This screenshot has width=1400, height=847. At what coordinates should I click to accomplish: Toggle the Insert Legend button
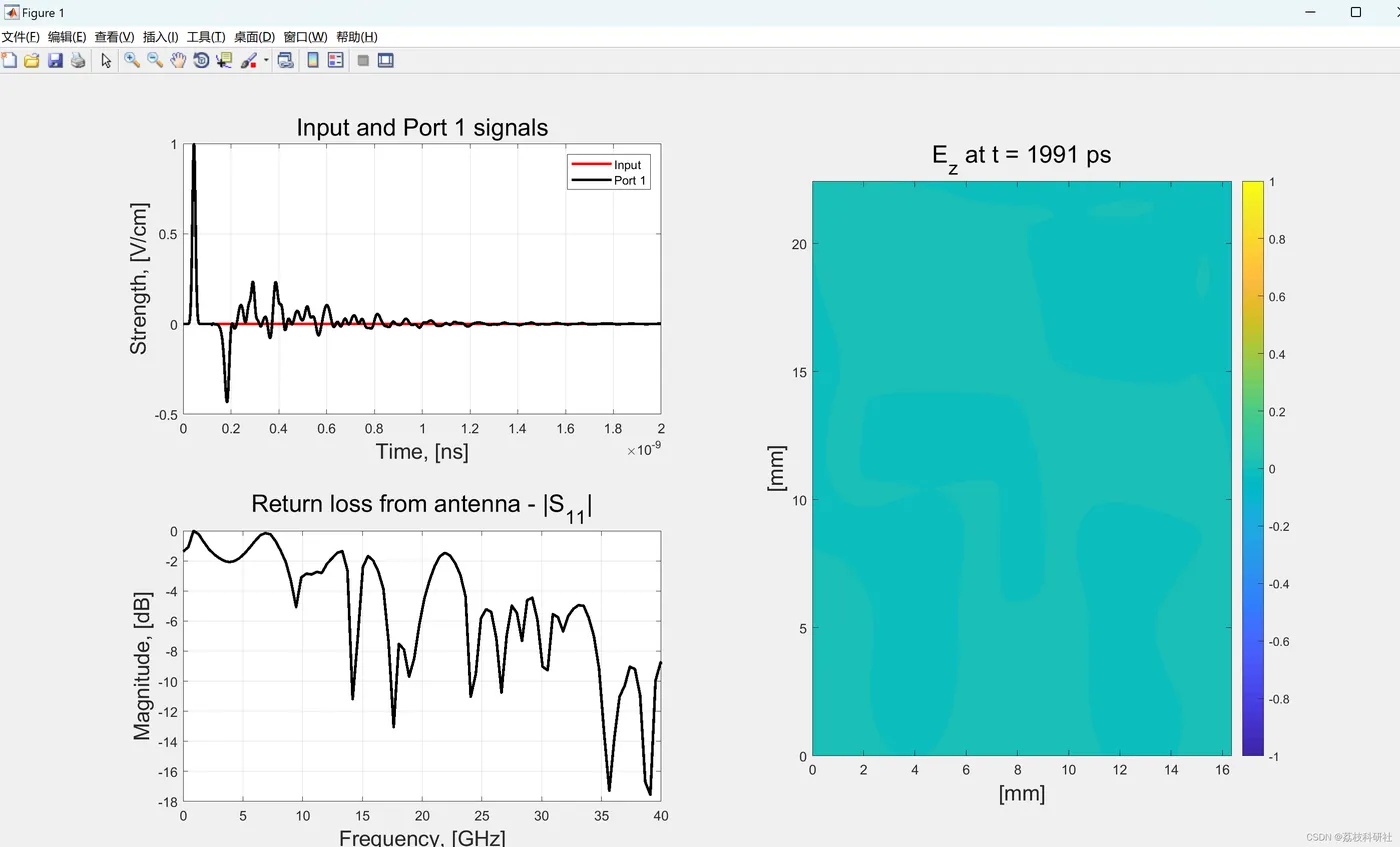click(336, 60)
